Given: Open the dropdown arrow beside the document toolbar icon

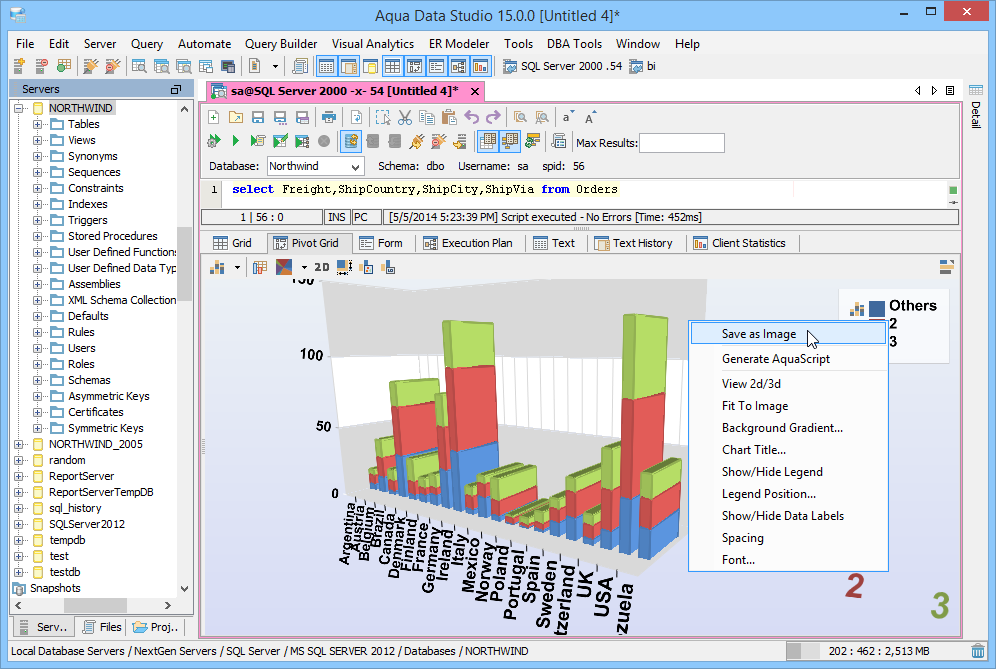Looking at the screenshot, I should (x=275, y=65).
